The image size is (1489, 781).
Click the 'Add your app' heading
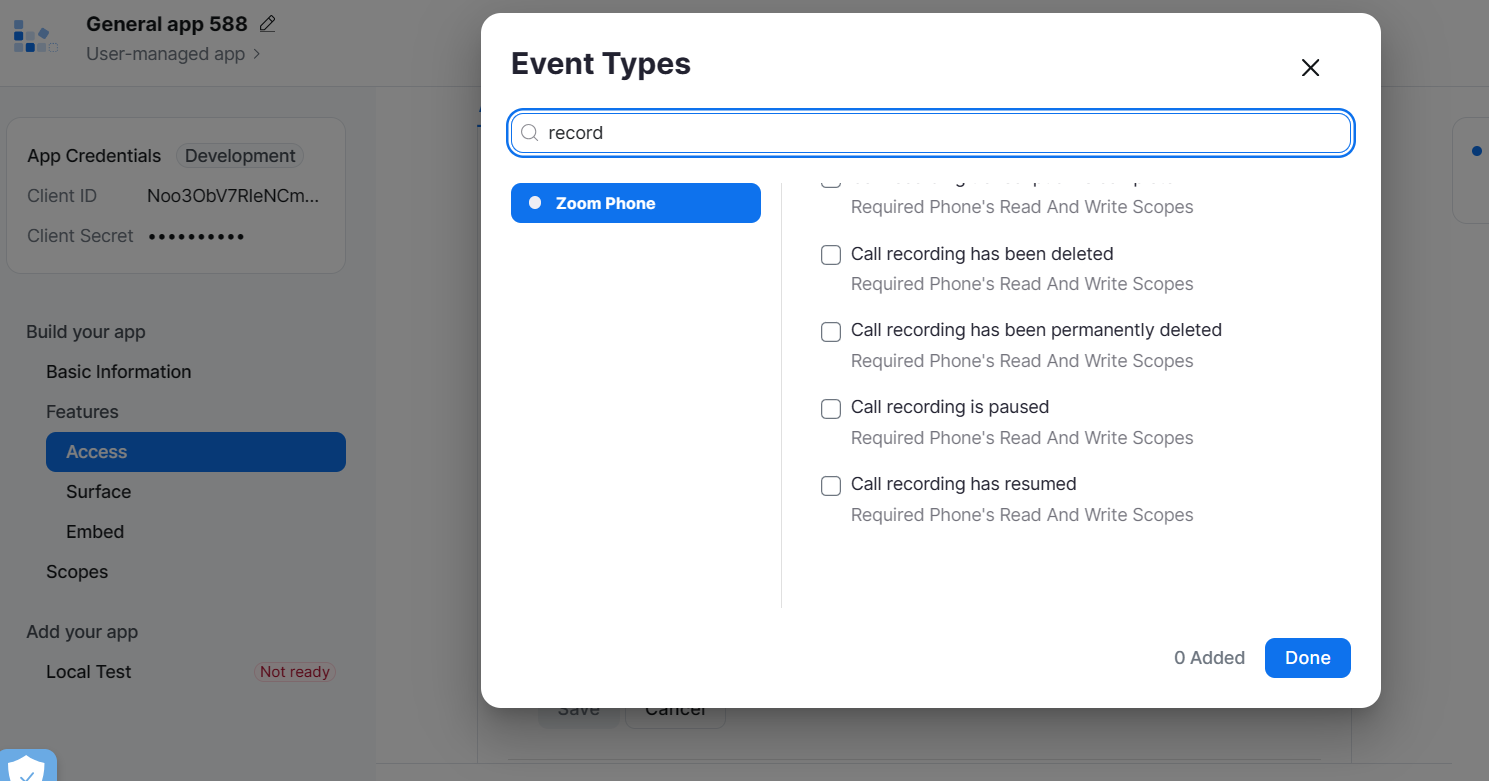82,632
